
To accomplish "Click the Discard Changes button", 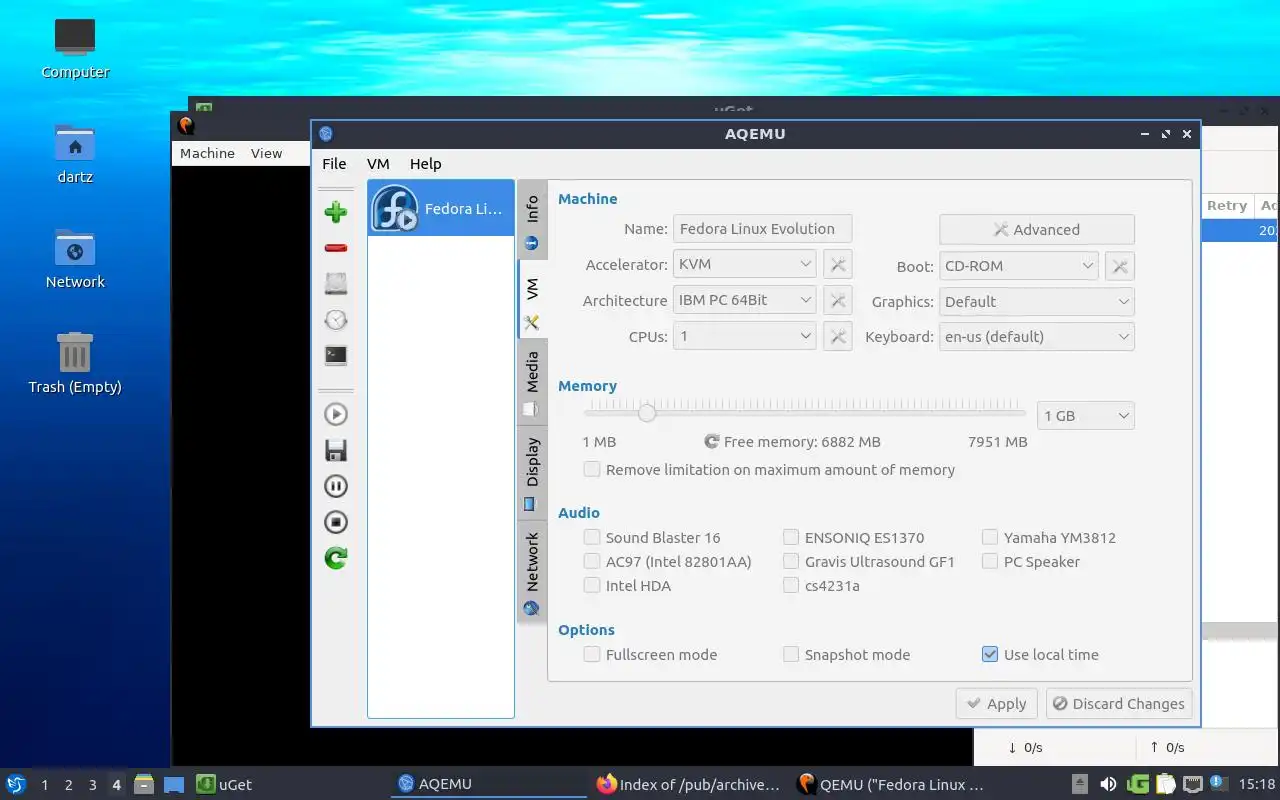I will click(x=1119, y=703).
